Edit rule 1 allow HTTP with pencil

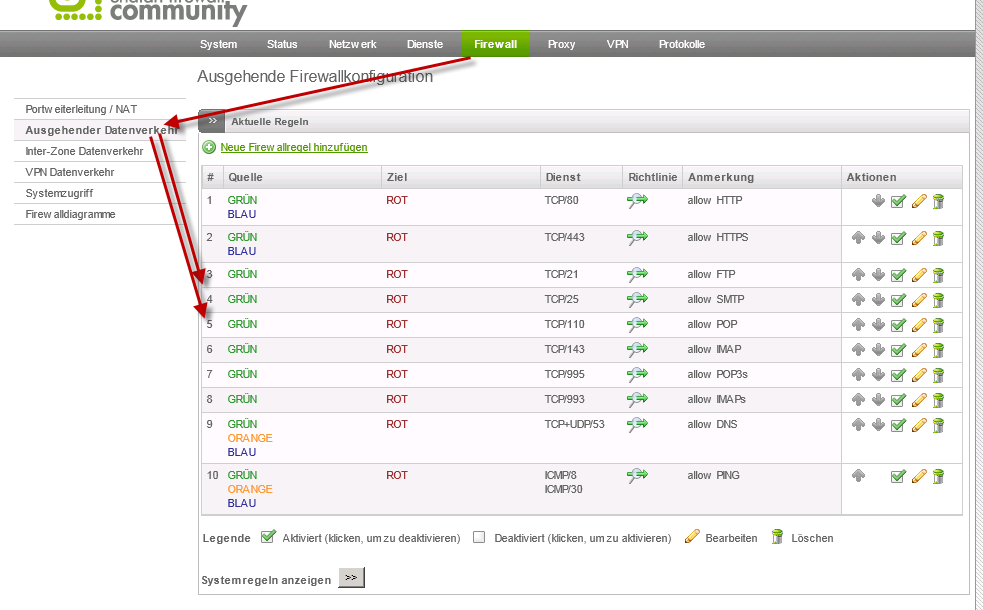[918, 201]
